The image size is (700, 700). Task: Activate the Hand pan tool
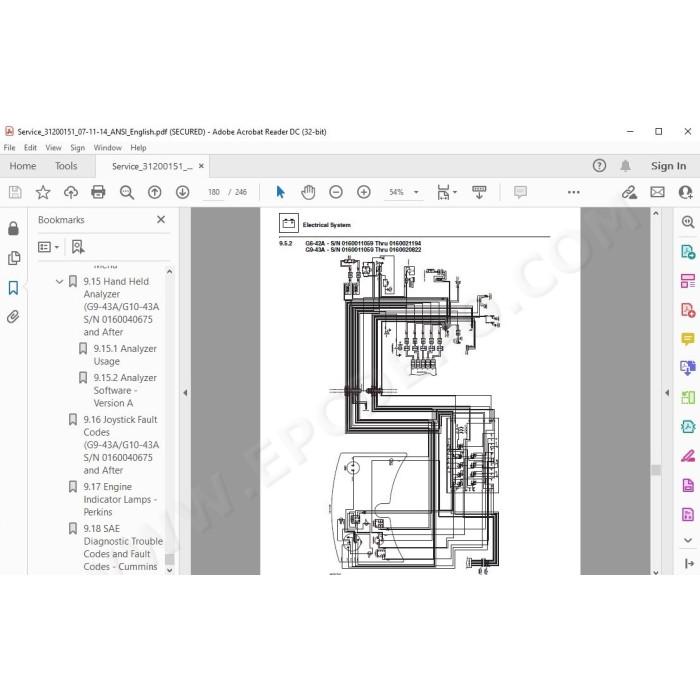click(308, 192)
